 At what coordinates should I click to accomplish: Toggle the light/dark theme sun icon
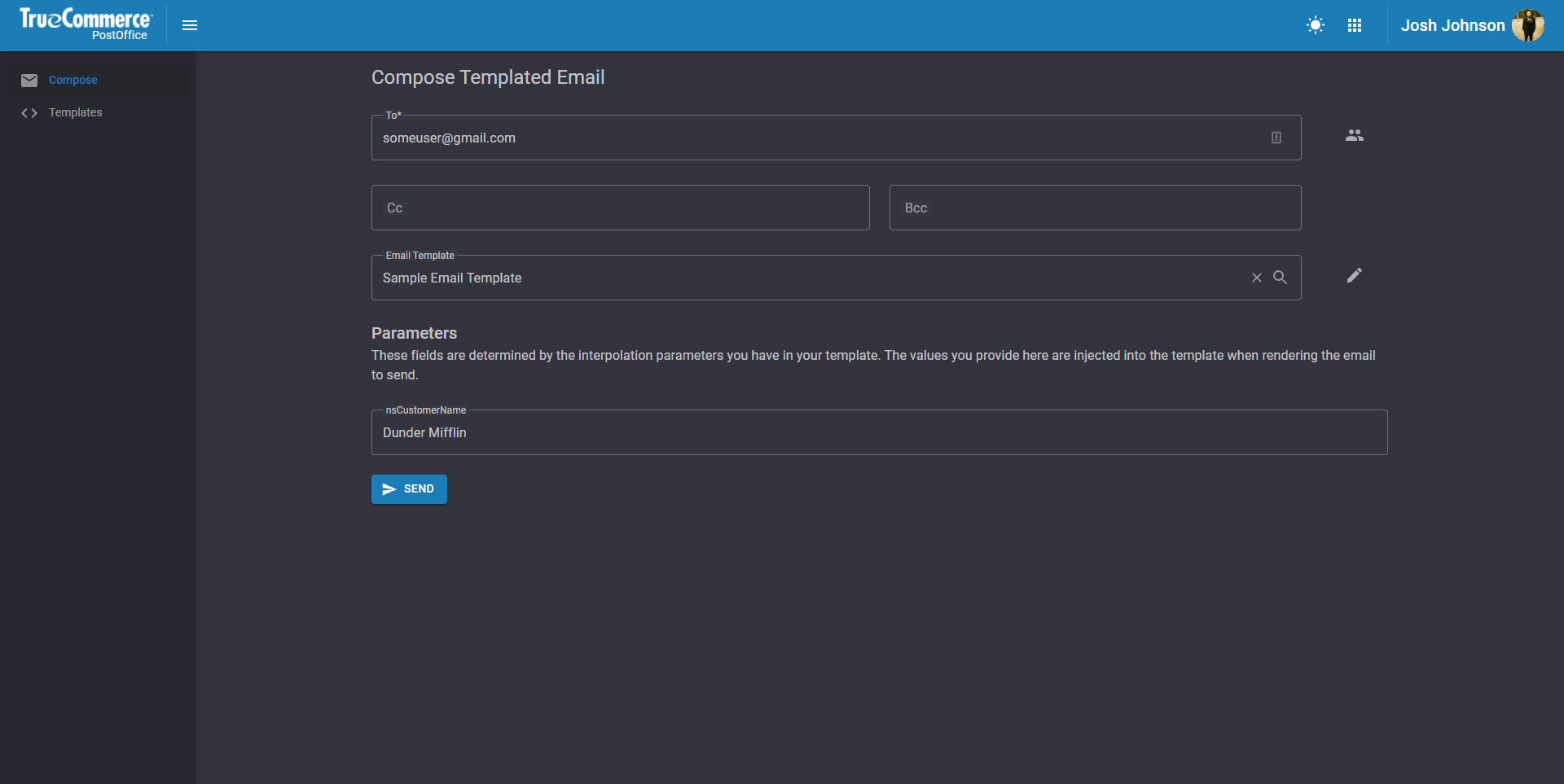click(1316, 25)
